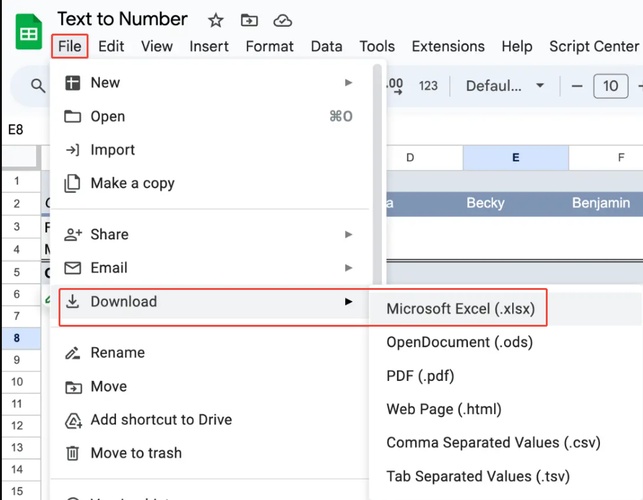Select Rename from File menu
Viewport: 643px width, 500px height.
[x=209, y=353]
